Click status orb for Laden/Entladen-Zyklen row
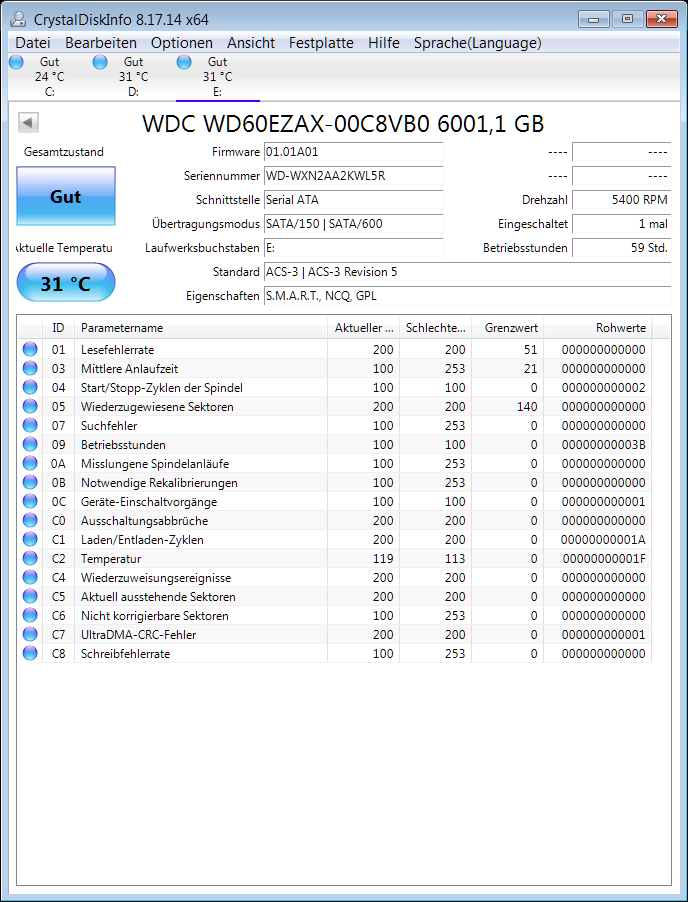 pyautogui.click(x=30, y=539)
